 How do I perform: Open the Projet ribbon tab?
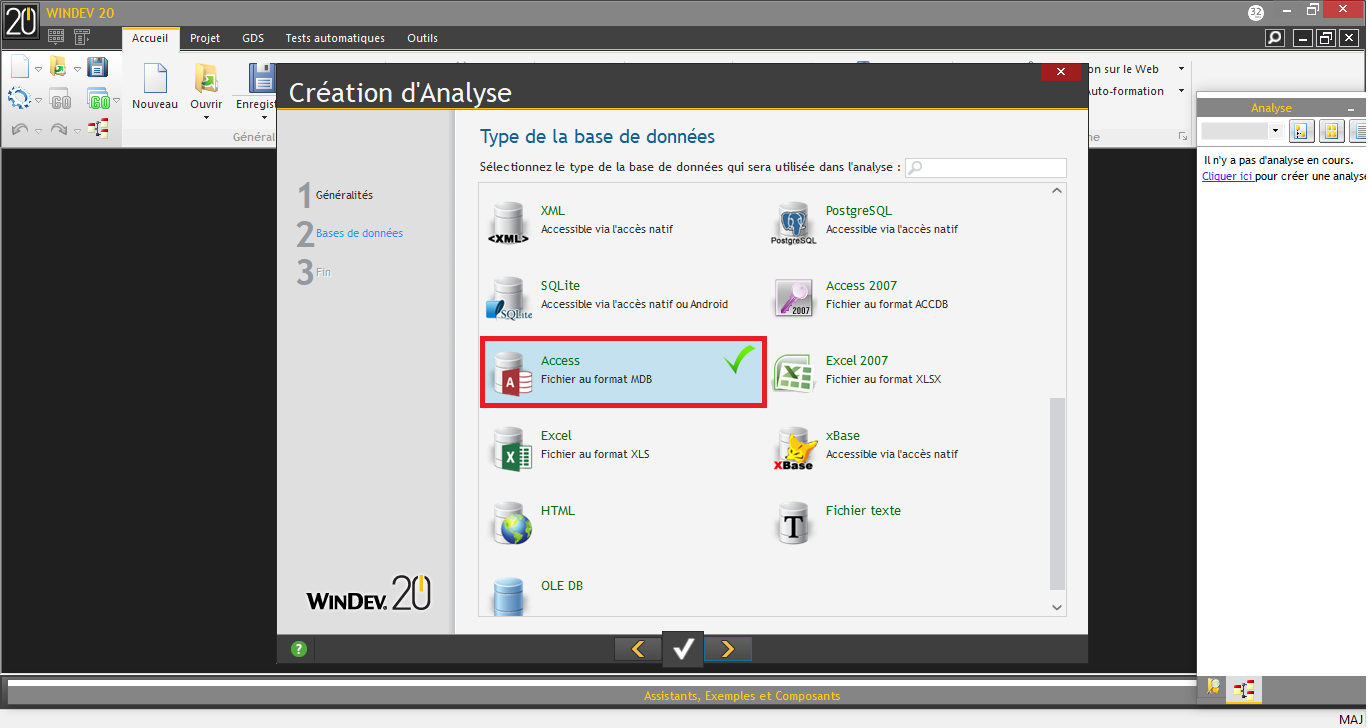tap(205, 38)
